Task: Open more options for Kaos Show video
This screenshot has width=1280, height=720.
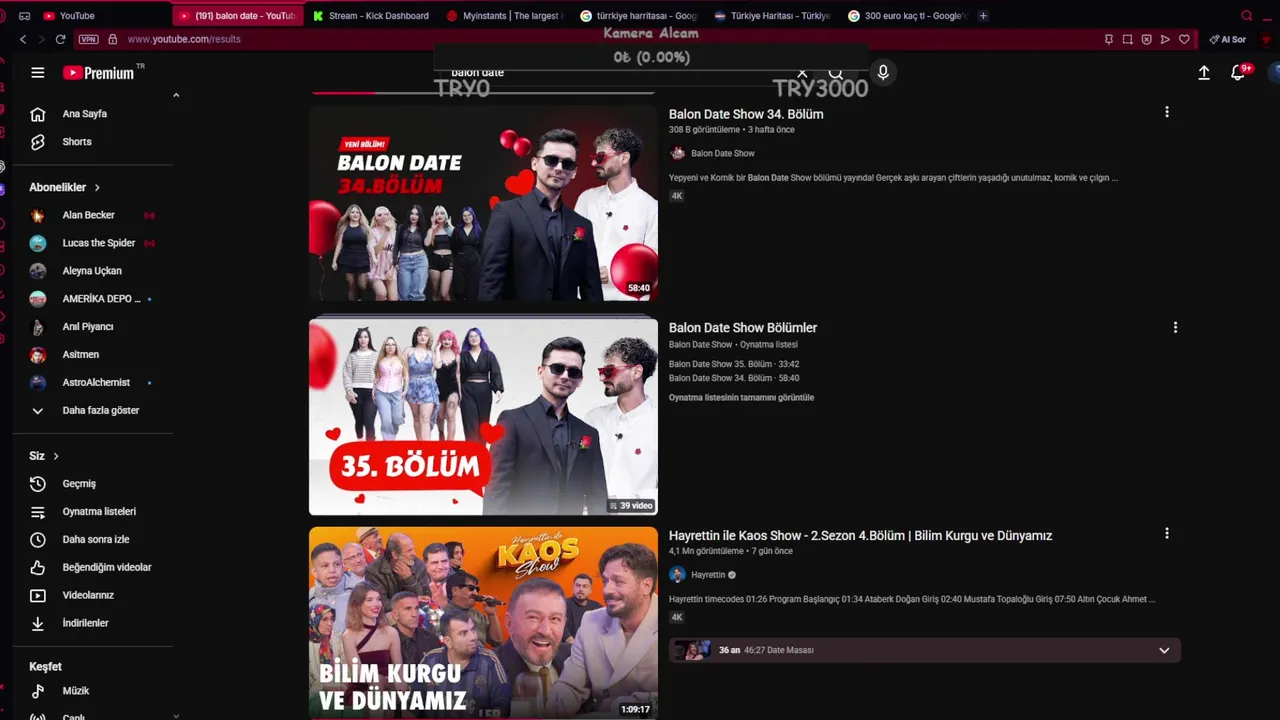Action: click(1166, 534)
